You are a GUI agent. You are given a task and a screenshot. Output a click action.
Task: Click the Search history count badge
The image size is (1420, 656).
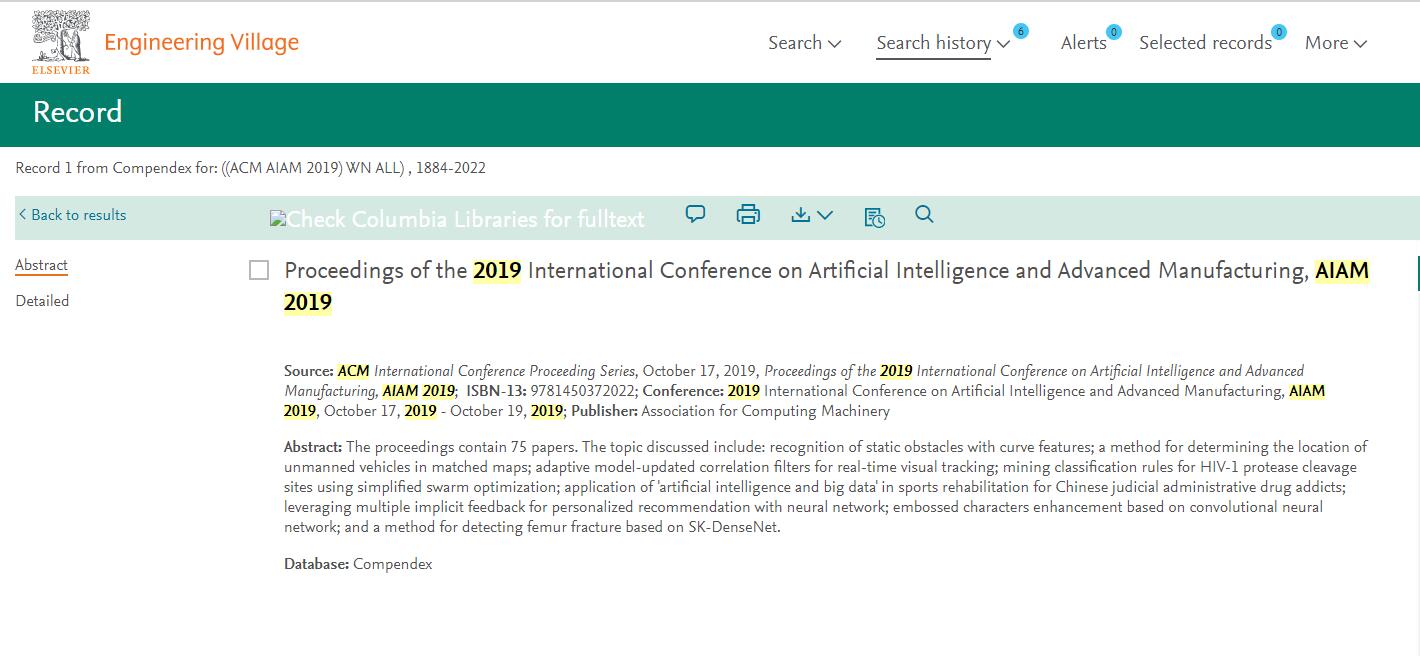[x=1020, y=32]
